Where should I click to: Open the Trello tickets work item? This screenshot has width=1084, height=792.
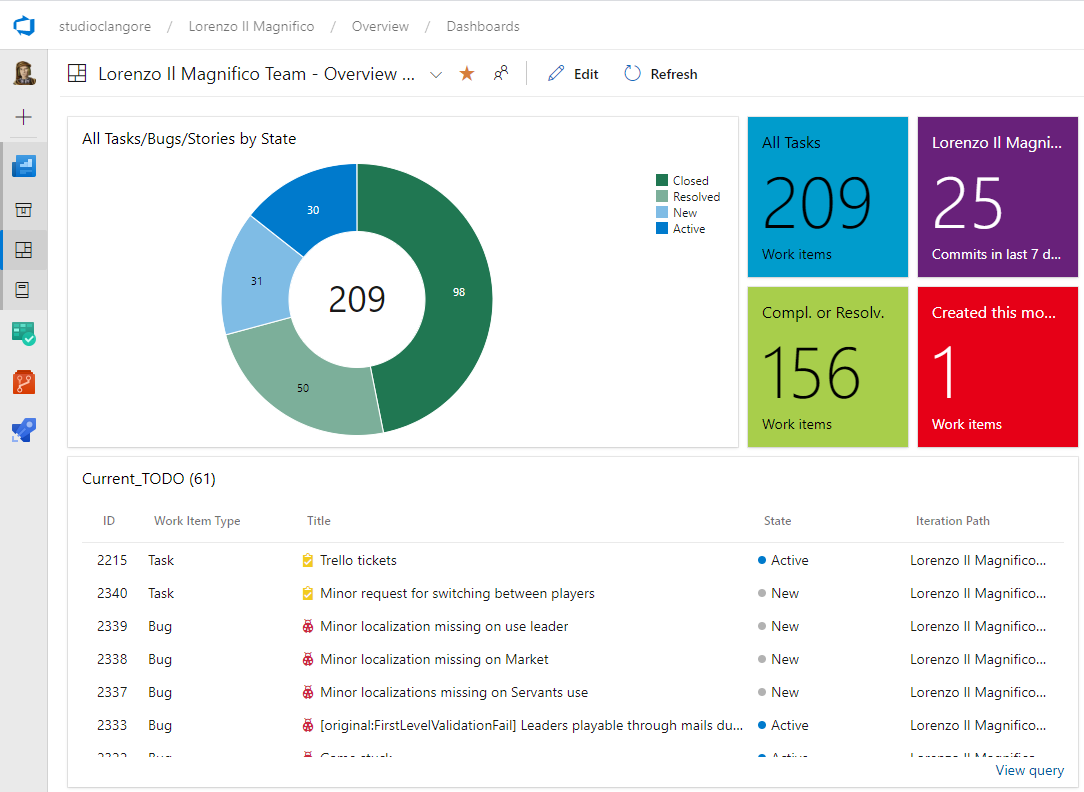point(358,560)
